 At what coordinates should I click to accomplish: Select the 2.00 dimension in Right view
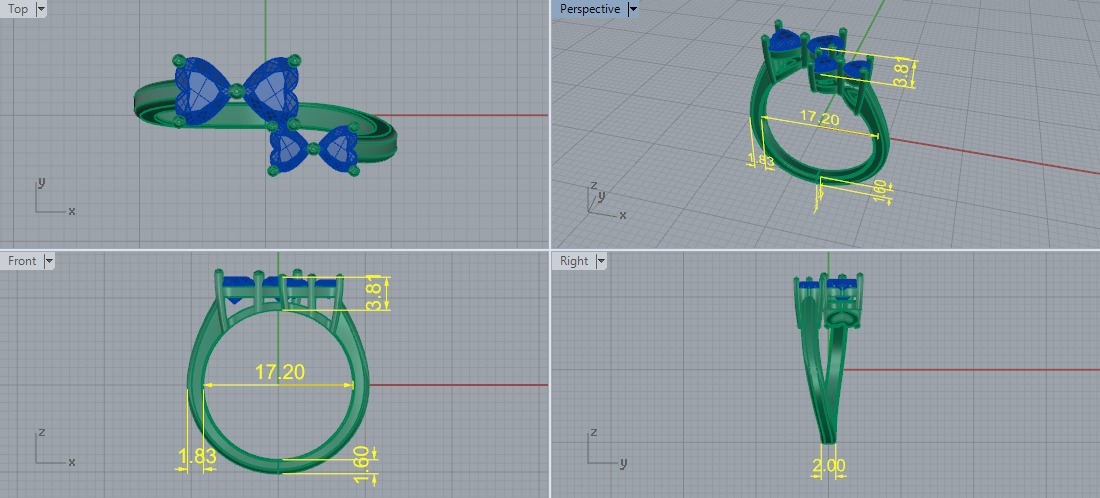pos(829,465)
